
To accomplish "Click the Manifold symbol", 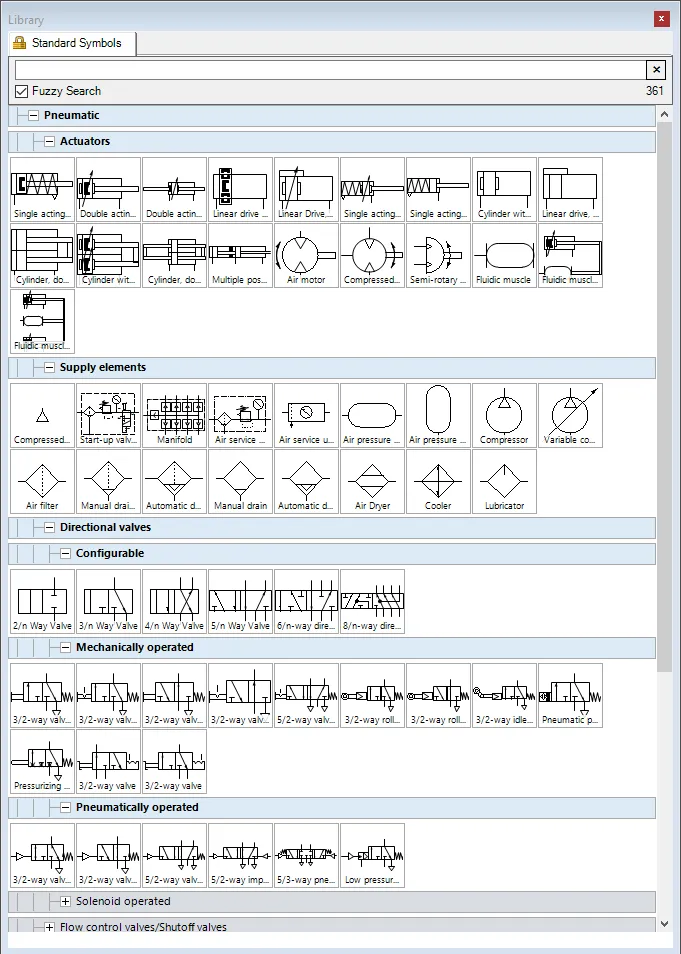I will coord(174,415).
